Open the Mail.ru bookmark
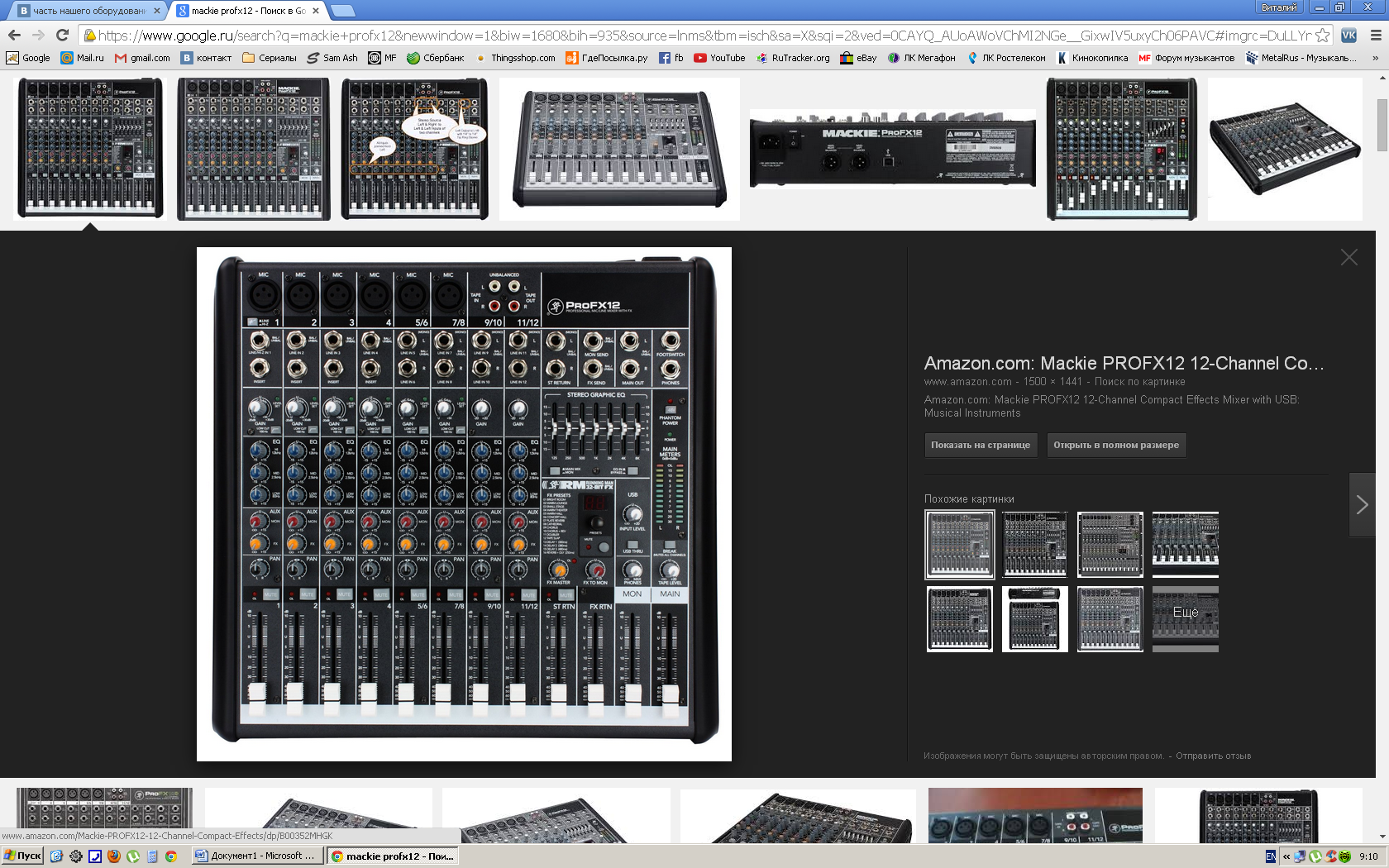This screenshot has height=868, width=1389. tap(83, 58)
